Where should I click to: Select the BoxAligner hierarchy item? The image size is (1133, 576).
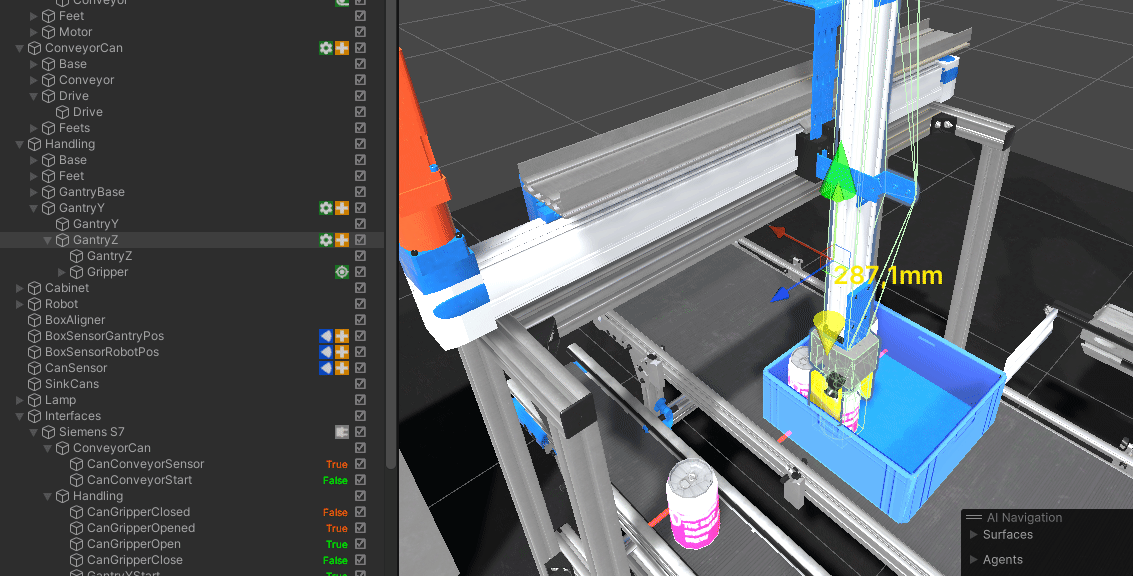(74, 320)
